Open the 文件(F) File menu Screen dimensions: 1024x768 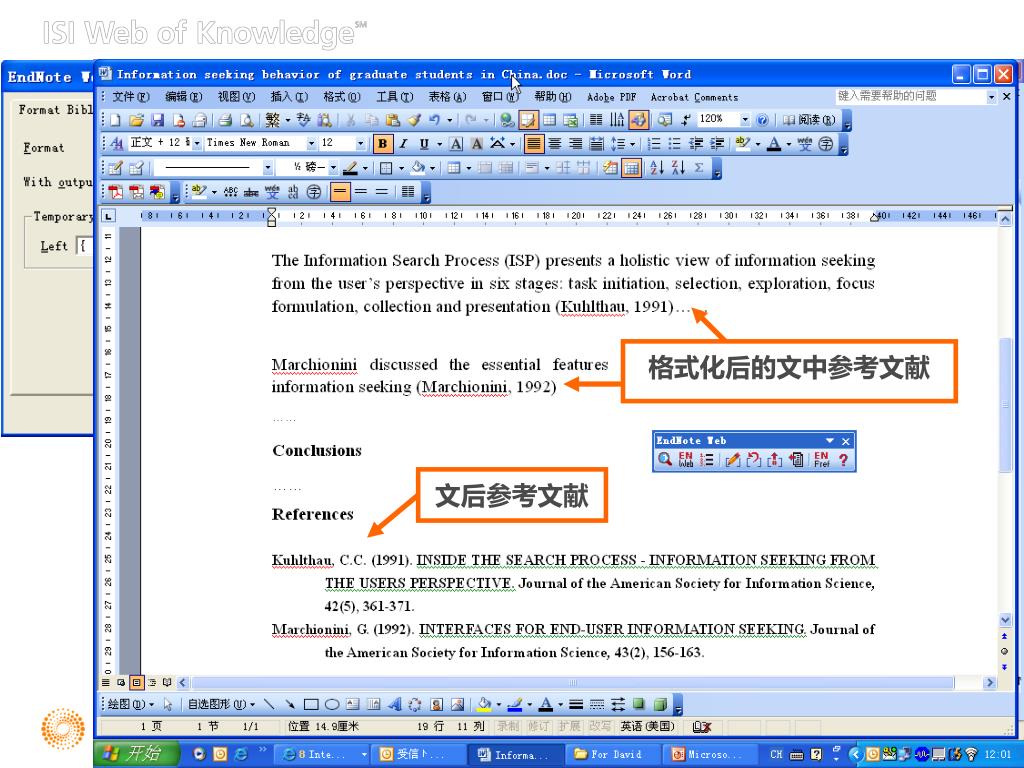coord(131,97)
